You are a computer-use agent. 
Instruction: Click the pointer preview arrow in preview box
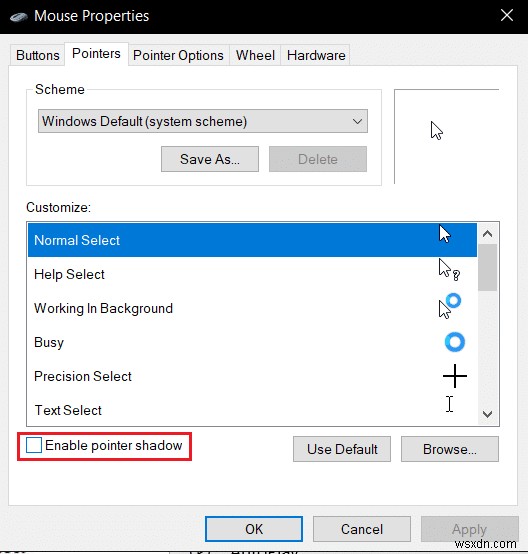437,131
